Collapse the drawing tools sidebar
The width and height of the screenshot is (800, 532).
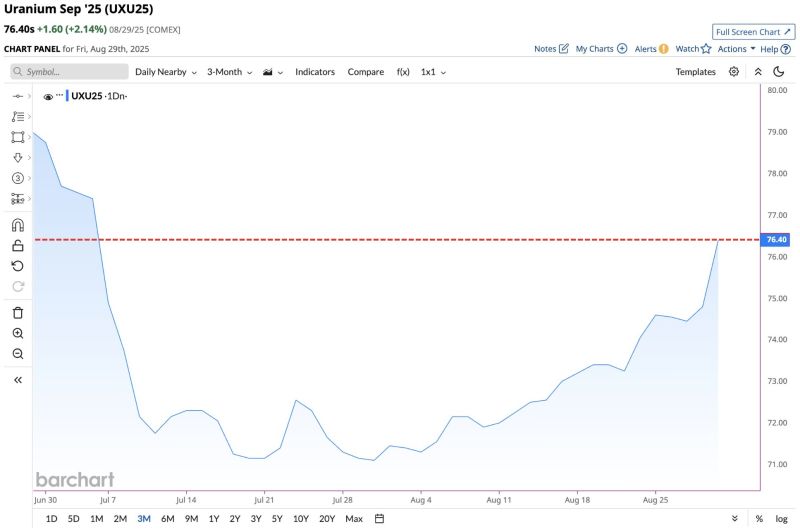pos(18,380)
